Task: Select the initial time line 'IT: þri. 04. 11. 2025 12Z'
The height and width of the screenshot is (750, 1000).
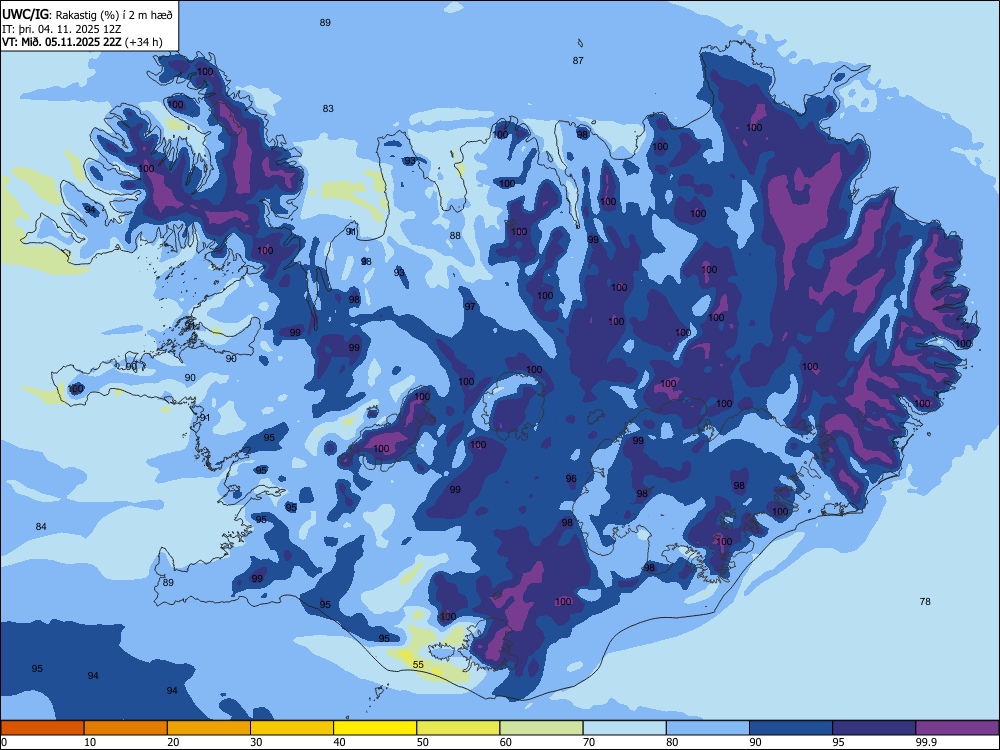Action: point(62,29)
